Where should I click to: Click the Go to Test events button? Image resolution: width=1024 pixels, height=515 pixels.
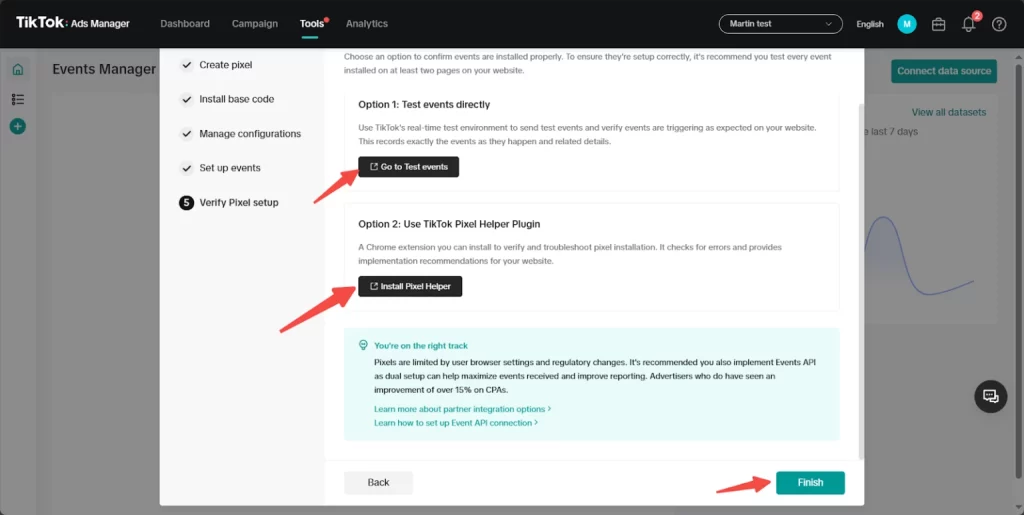coord(408,167)
